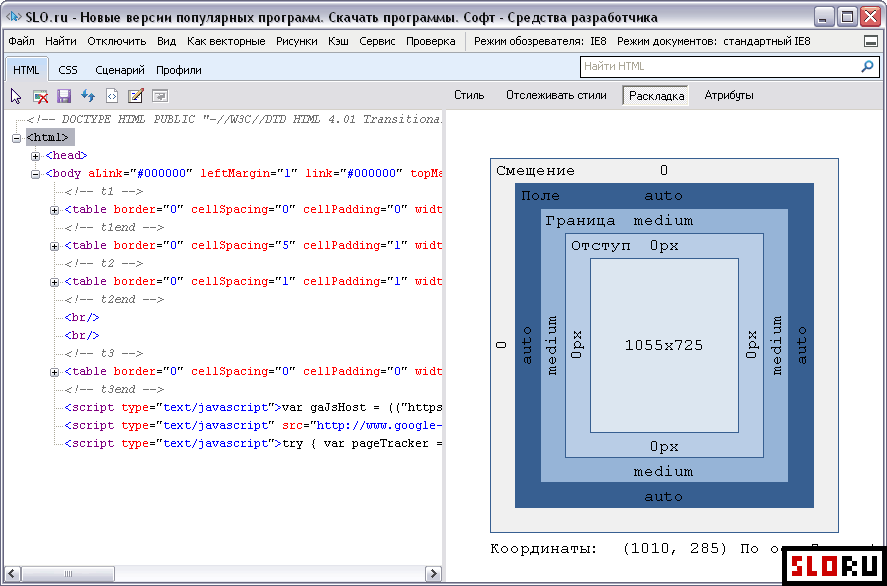
Task: Select the first <br/> element
Action: [x=82, y=318]
